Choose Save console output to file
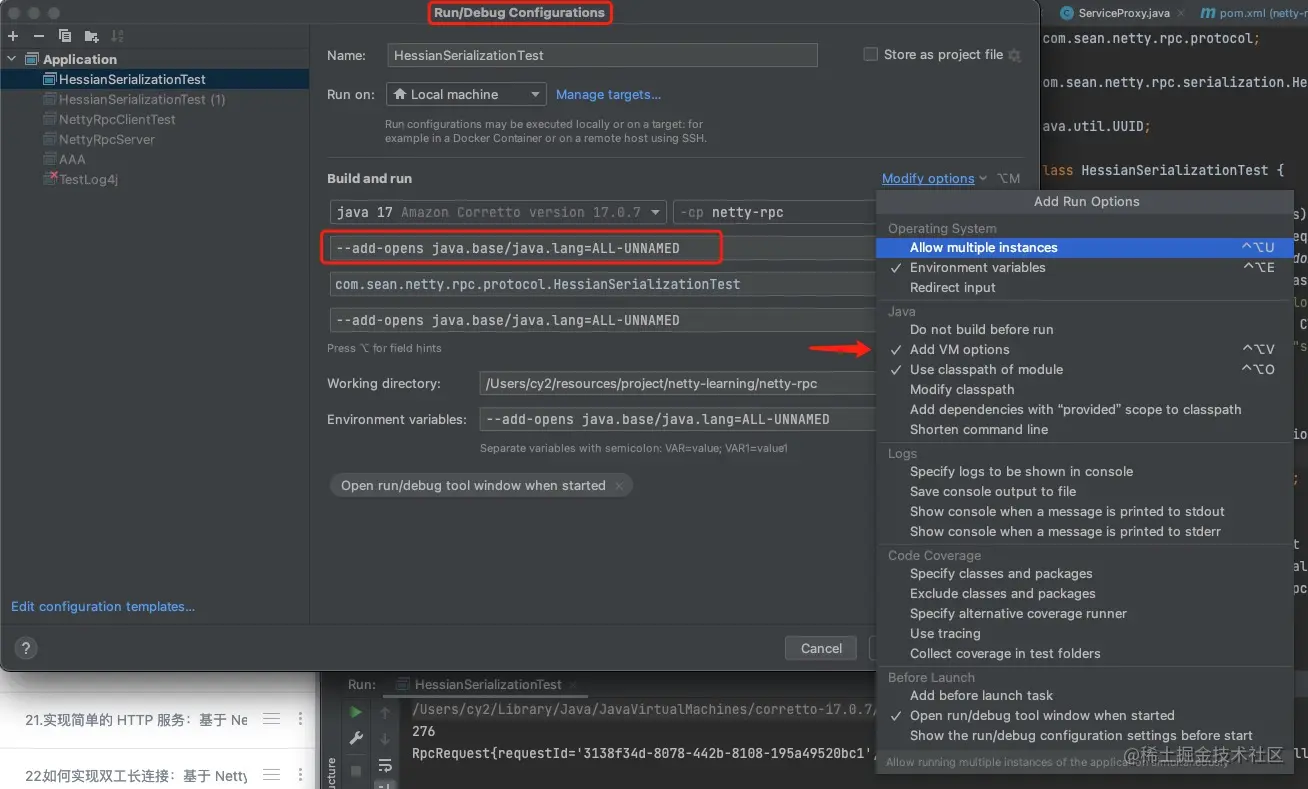The height and width of the screenshot is (789, 1308). tap(1084, 491)
